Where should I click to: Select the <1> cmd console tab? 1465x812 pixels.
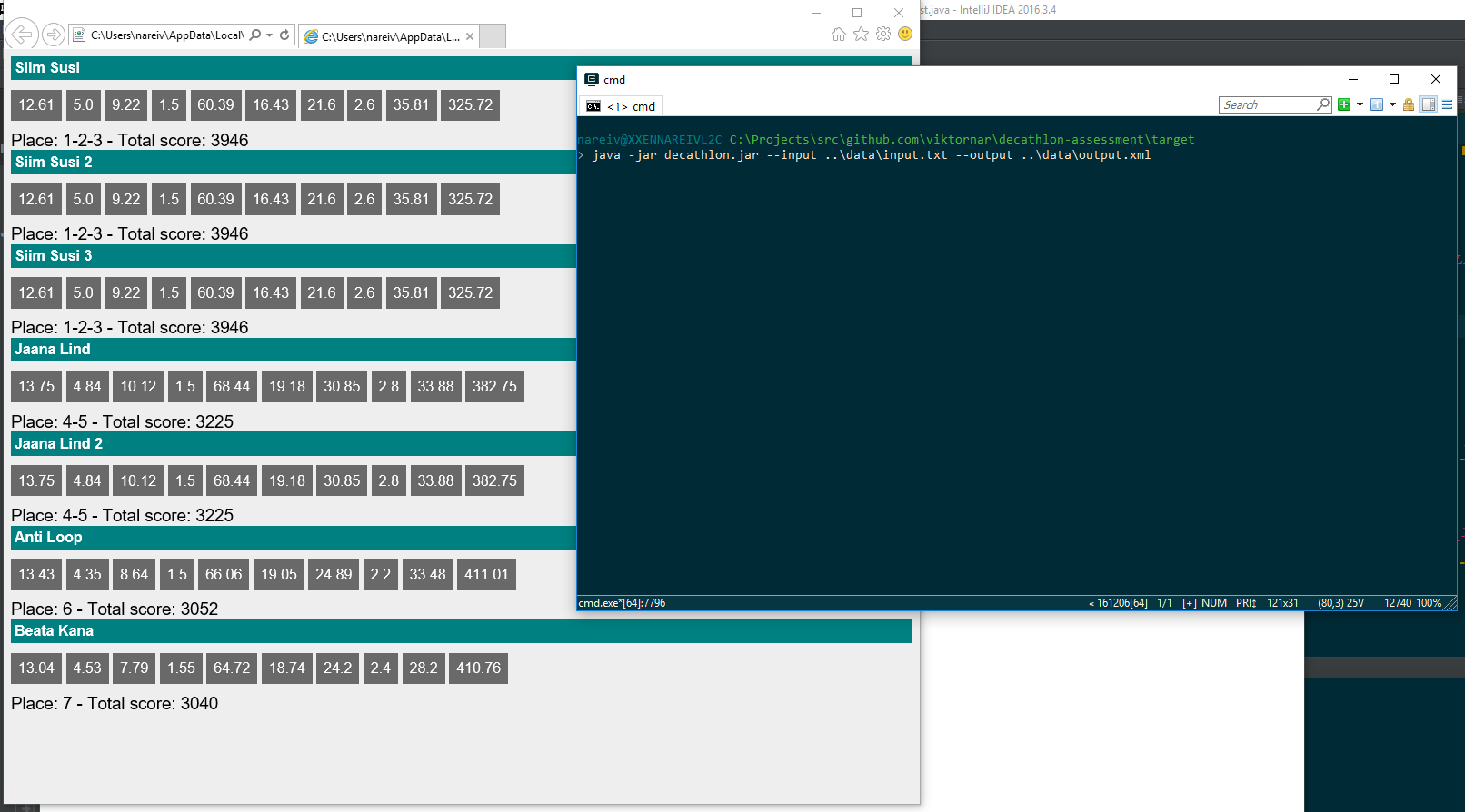coord(621,106)
